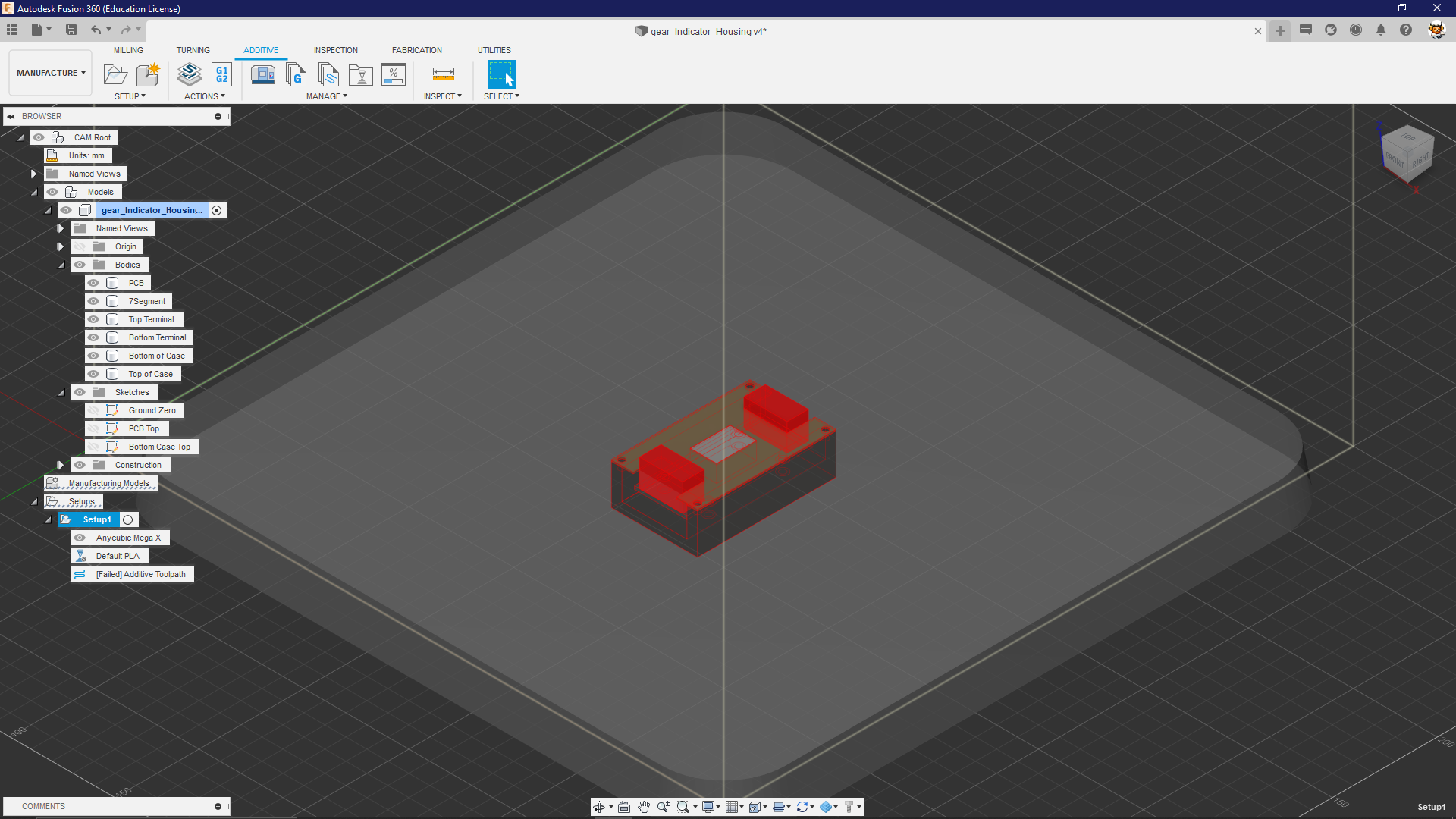Select the Post Process G1G2 tool
The height and width of the screenshot is (819, 1456).
[222, 75]
